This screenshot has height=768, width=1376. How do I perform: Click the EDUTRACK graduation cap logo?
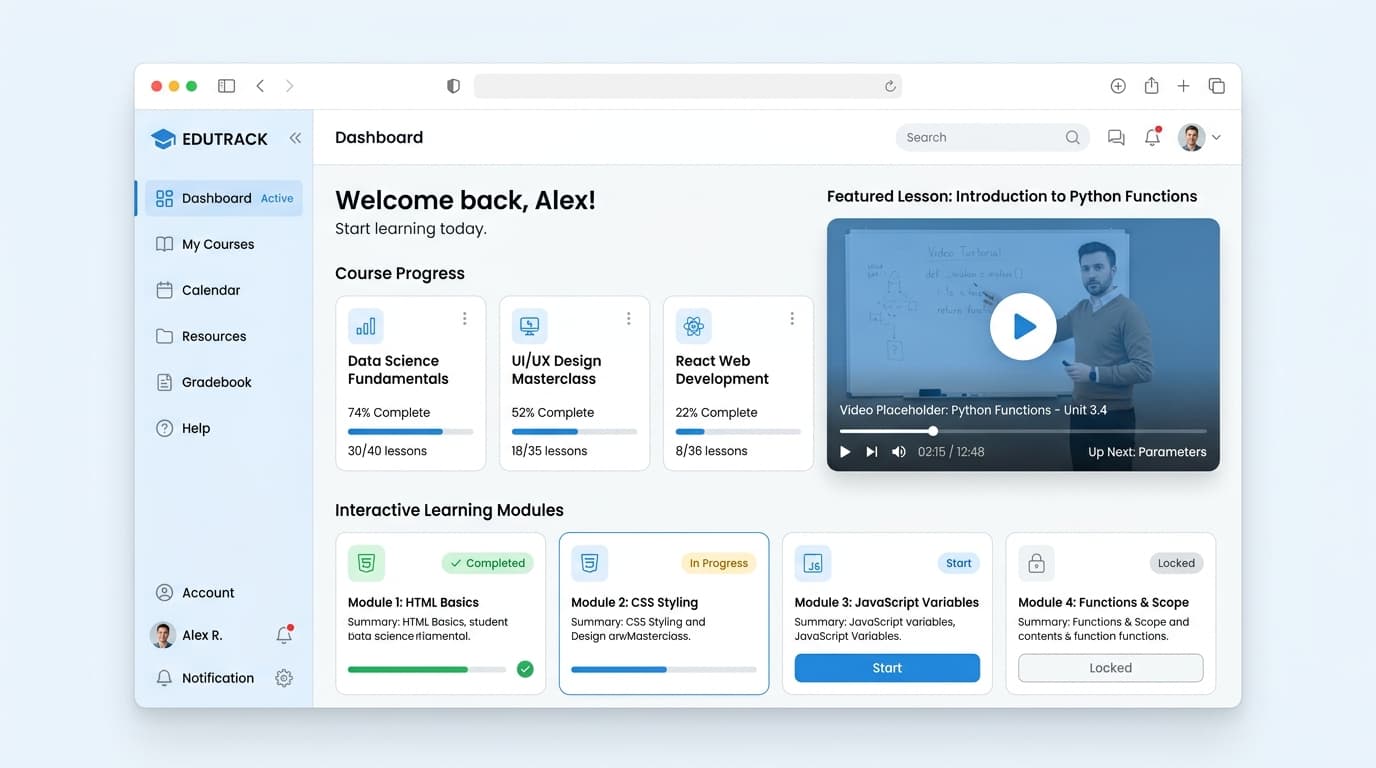coord(163,139)
